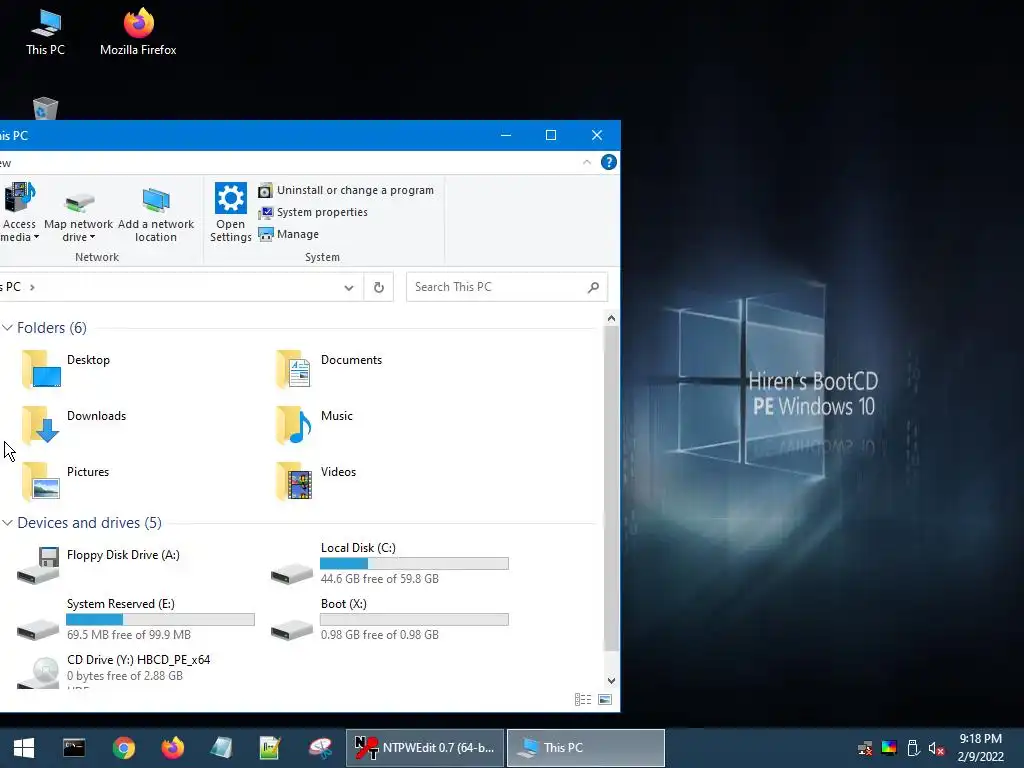This screenshot has height=768, width=1024.
Task: Switch to details view layout icon
Action: click(583, 699)
